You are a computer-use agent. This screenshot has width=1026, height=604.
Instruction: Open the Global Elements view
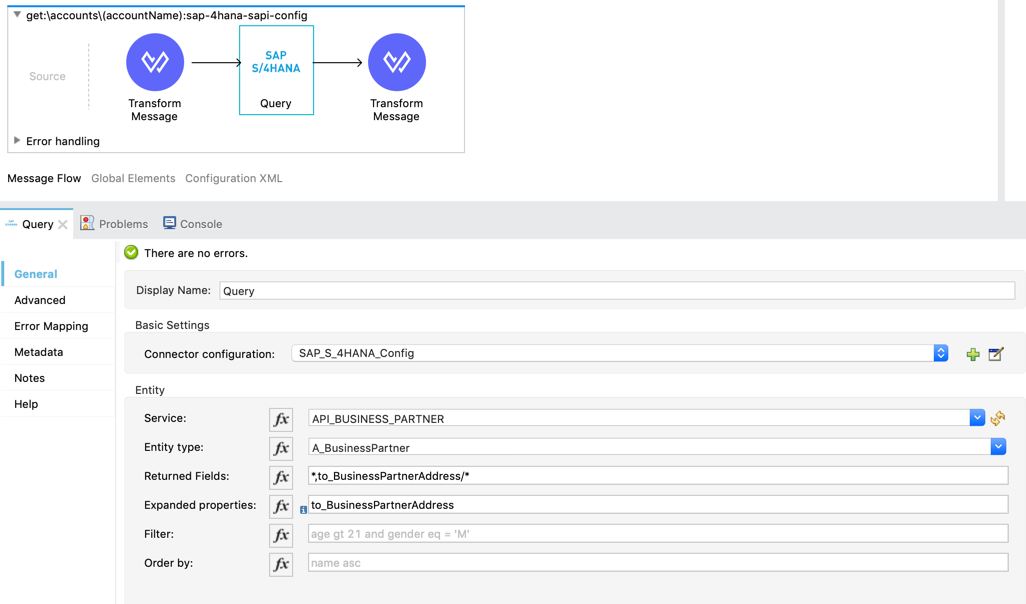(x=133, y=178)
